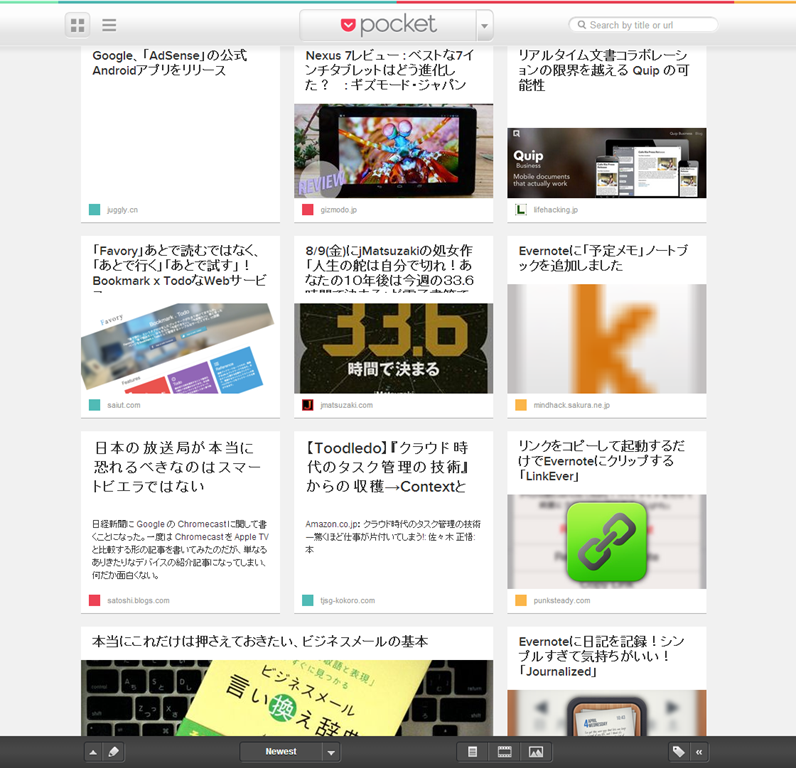Click the mindhack.sakura.ne.jp source label
The height and width of the screenshot is (768, 796).
[572, 405]
